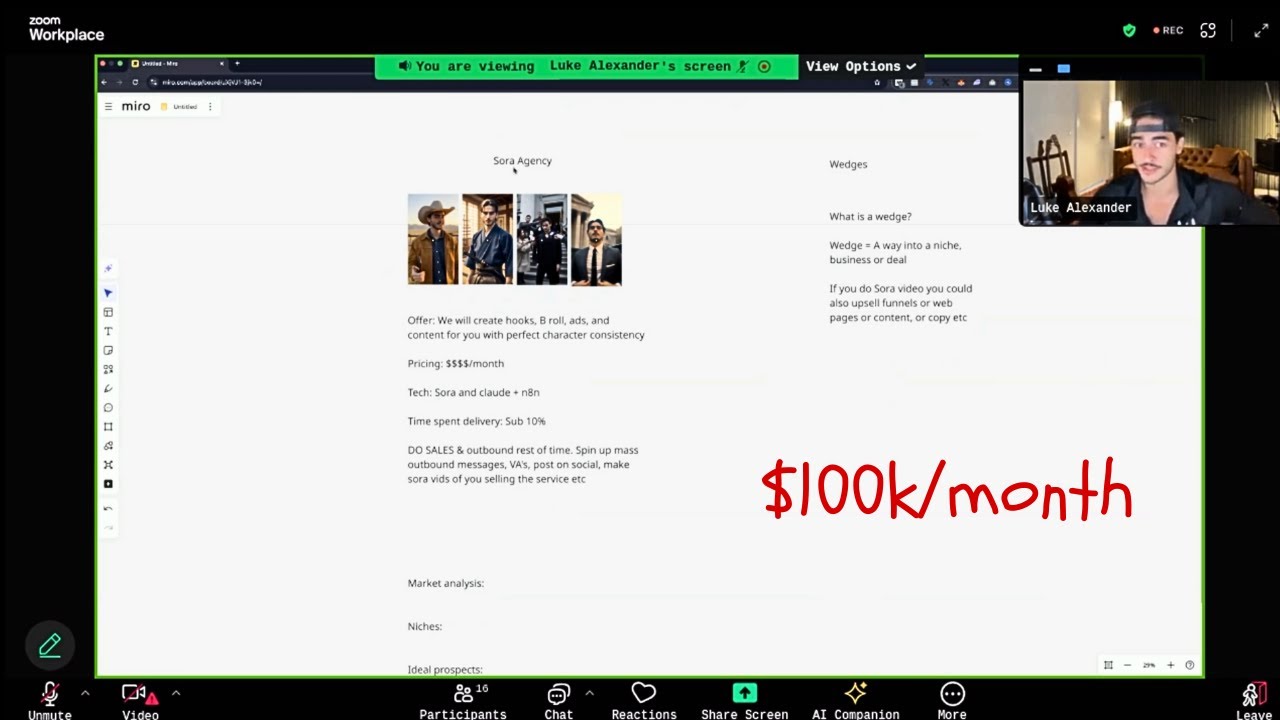Start the video camera
This screenshot has width=1280, height=720.
coord(140,700)
